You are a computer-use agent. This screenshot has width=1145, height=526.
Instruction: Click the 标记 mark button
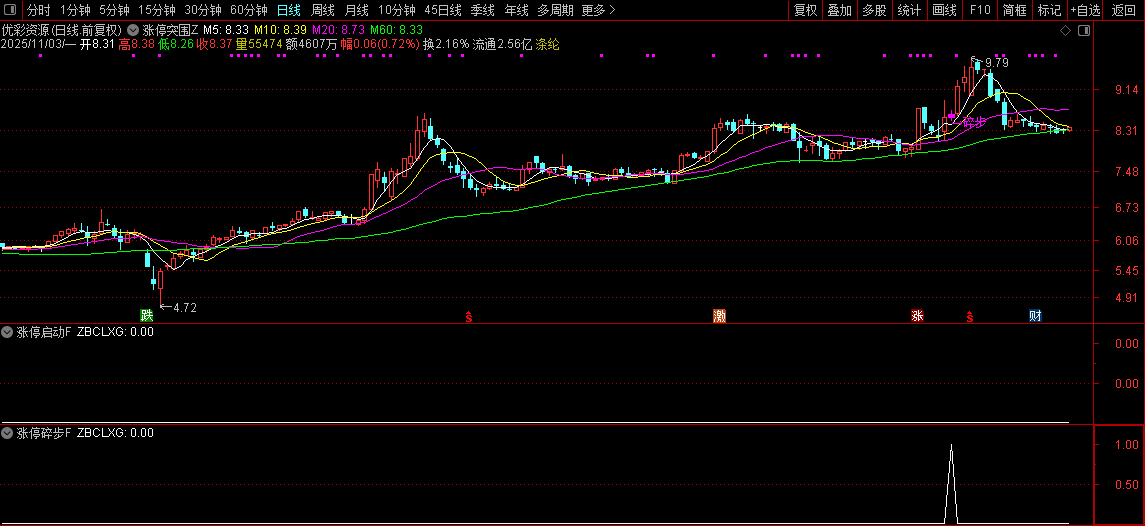point(1049,10)
